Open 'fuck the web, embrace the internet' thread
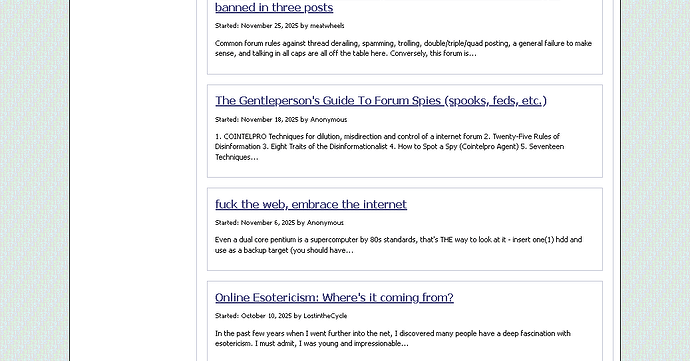Viewport: 690px width, 361px height. [311, 204]
